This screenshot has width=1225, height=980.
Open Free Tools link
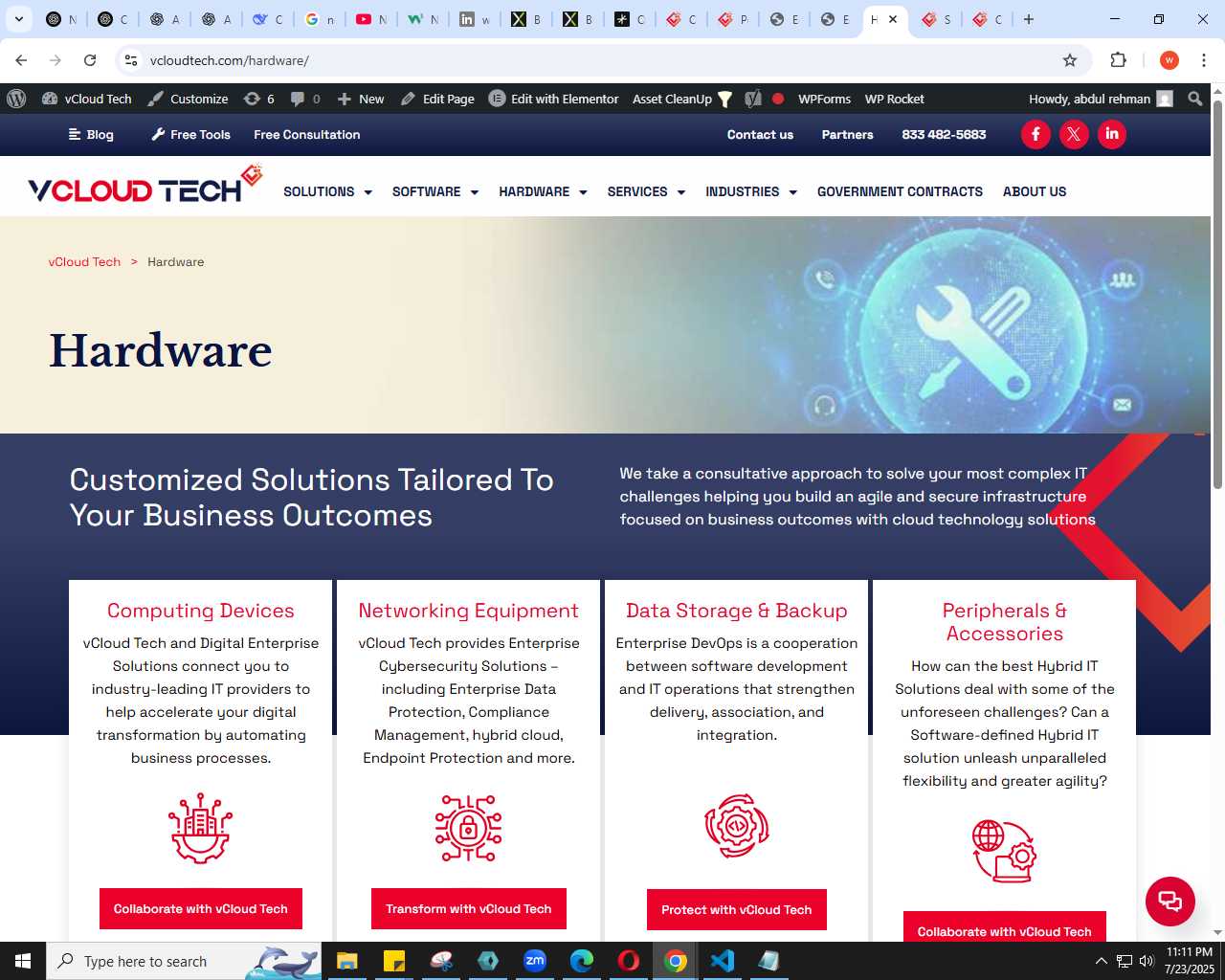[x=191, y=134]
